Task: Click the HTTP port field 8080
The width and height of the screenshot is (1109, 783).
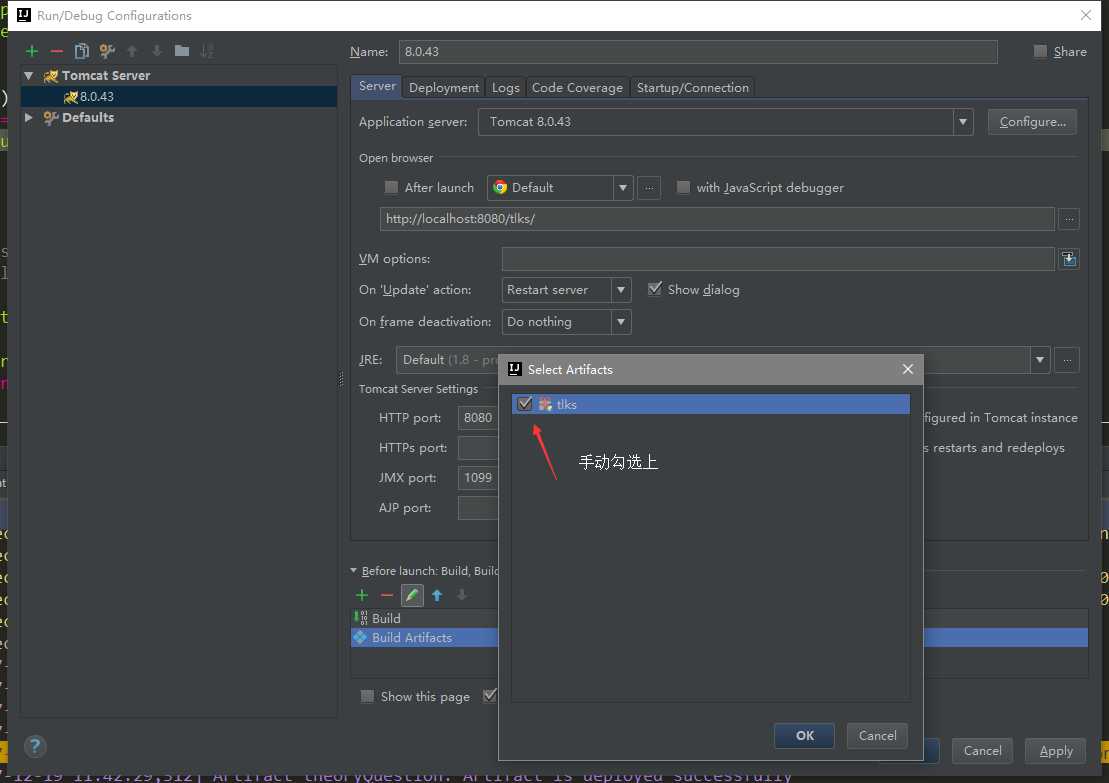Action: coord(478,418)
